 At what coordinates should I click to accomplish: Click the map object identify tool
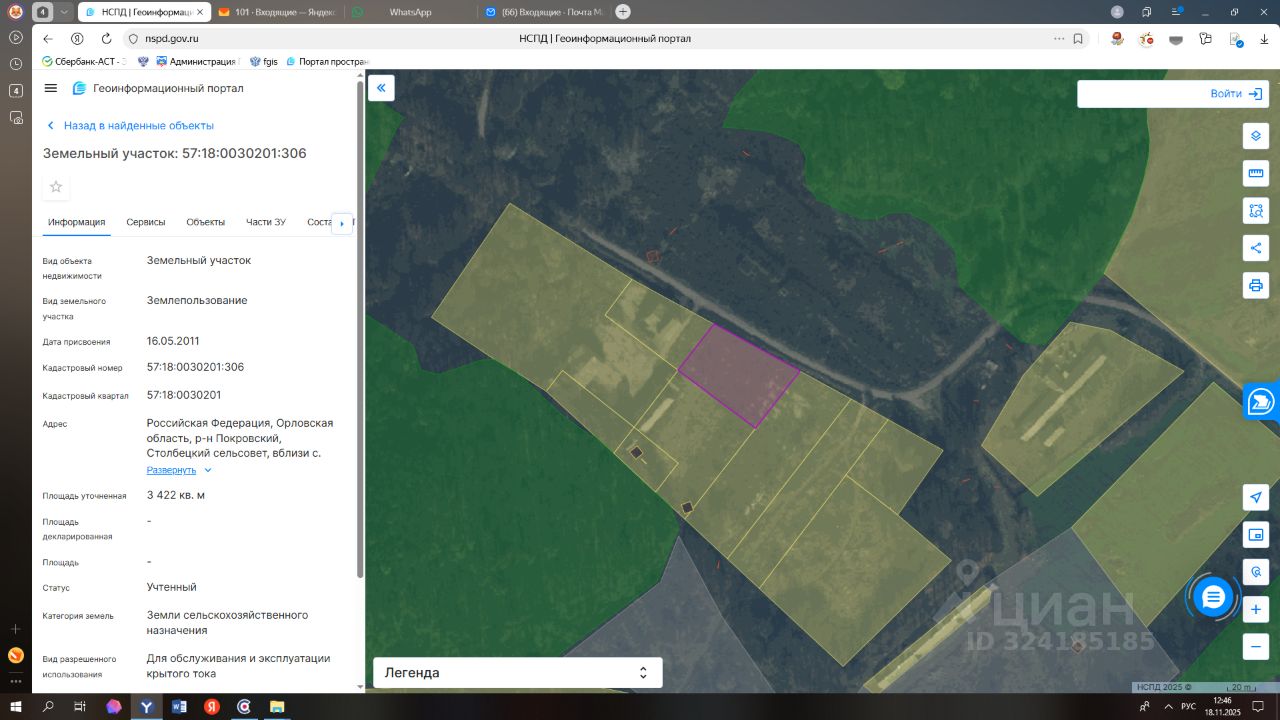tap(1256, 572)
